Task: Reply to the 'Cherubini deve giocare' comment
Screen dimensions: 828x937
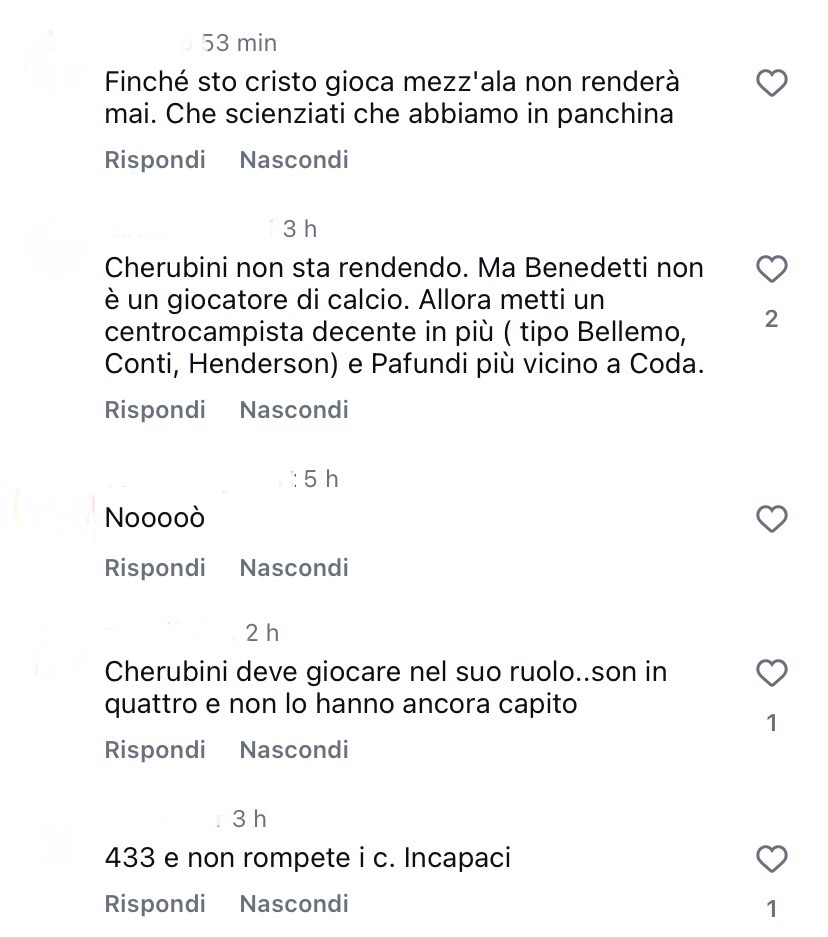Action: (x=155, y=750)
